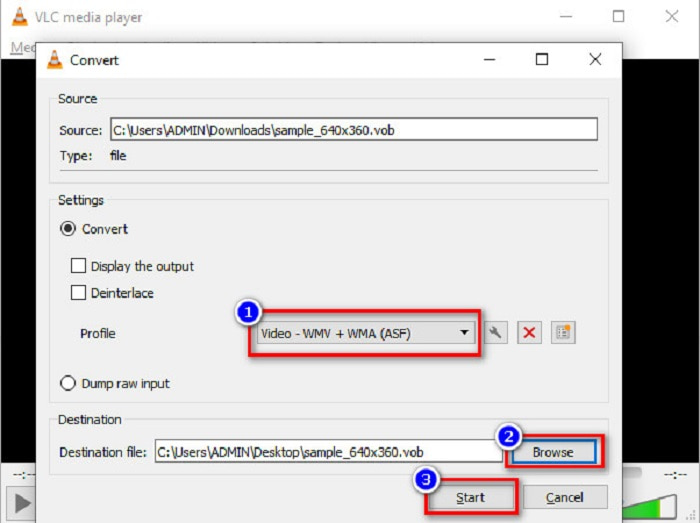Minimize the Convert dialog
The image size is (700, 523).
point(490,59)
